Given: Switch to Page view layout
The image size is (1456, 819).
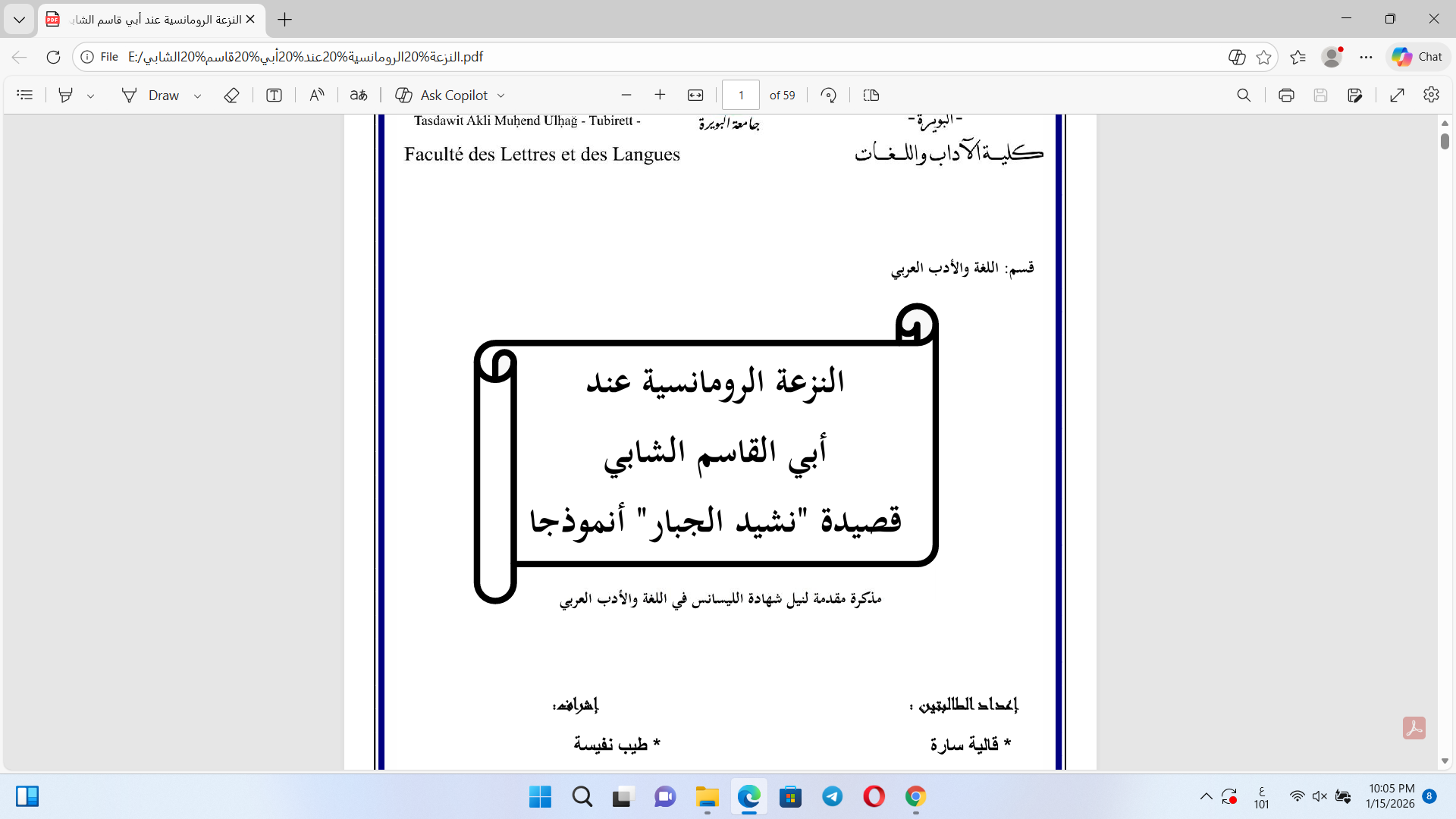Looking at the screenshot, I should click(871, 95).
